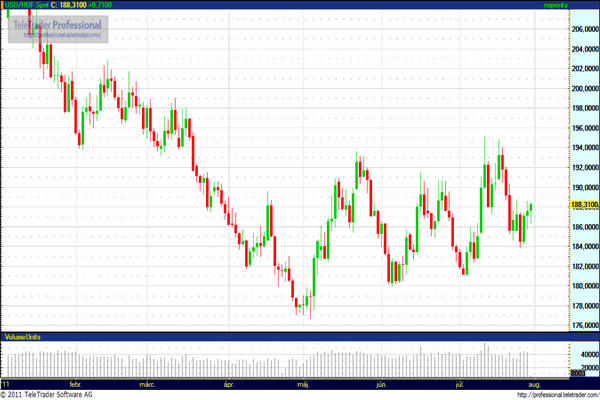Click the 'jún.' month label
The width and height of the screenshot is (600, 400).
381,383
